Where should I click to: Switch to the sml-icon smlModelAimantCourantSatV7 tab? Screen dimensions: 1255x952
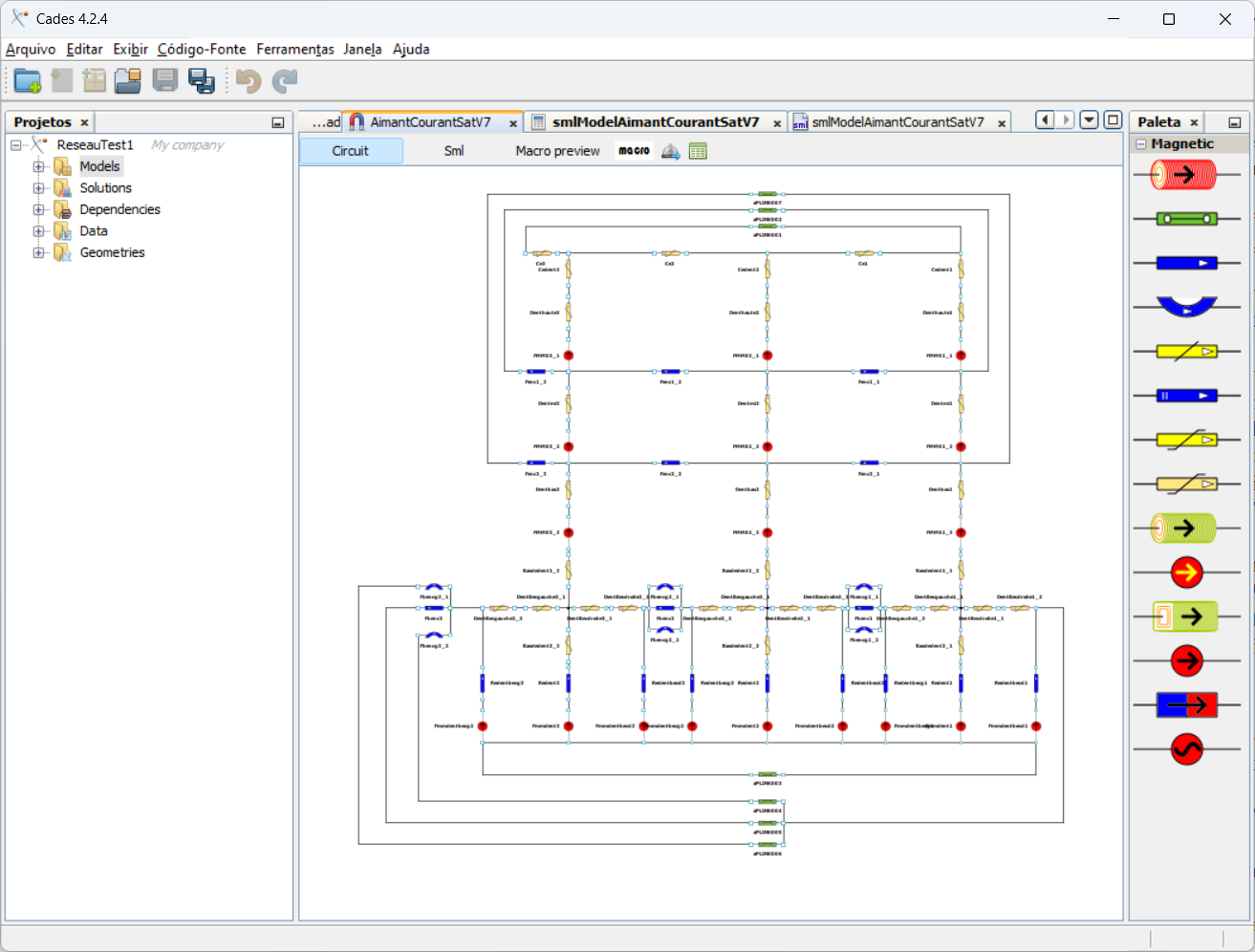[898, 122]
